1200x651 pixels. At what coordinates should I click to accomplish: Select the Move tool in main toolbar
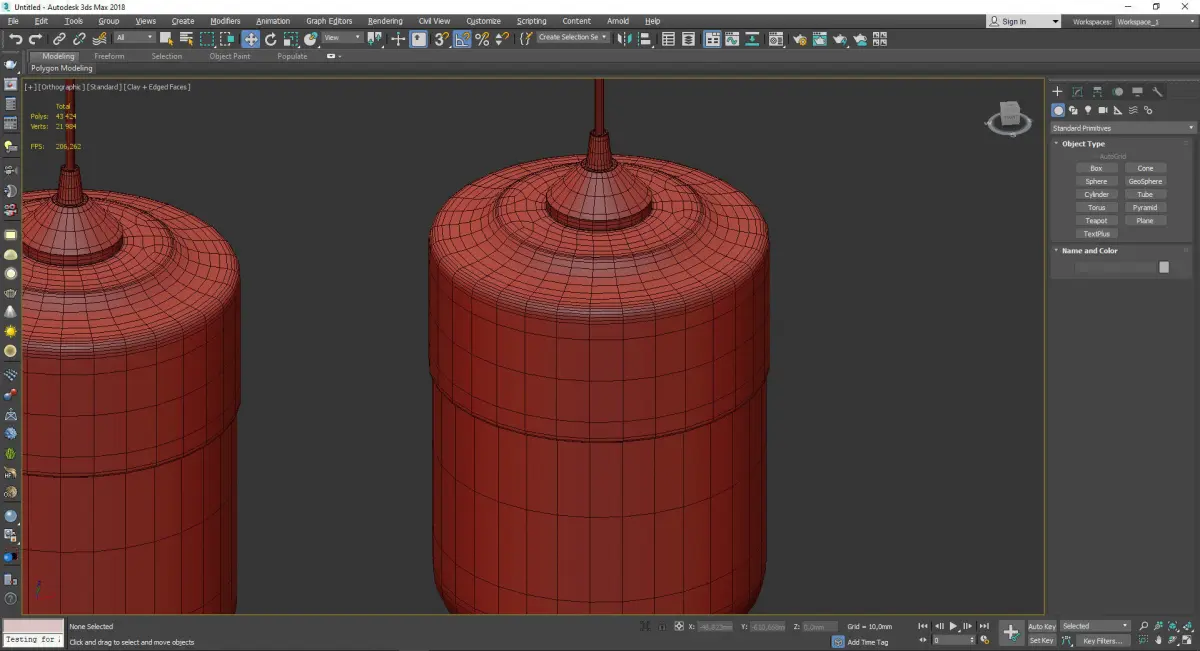[x=250, y=39]
